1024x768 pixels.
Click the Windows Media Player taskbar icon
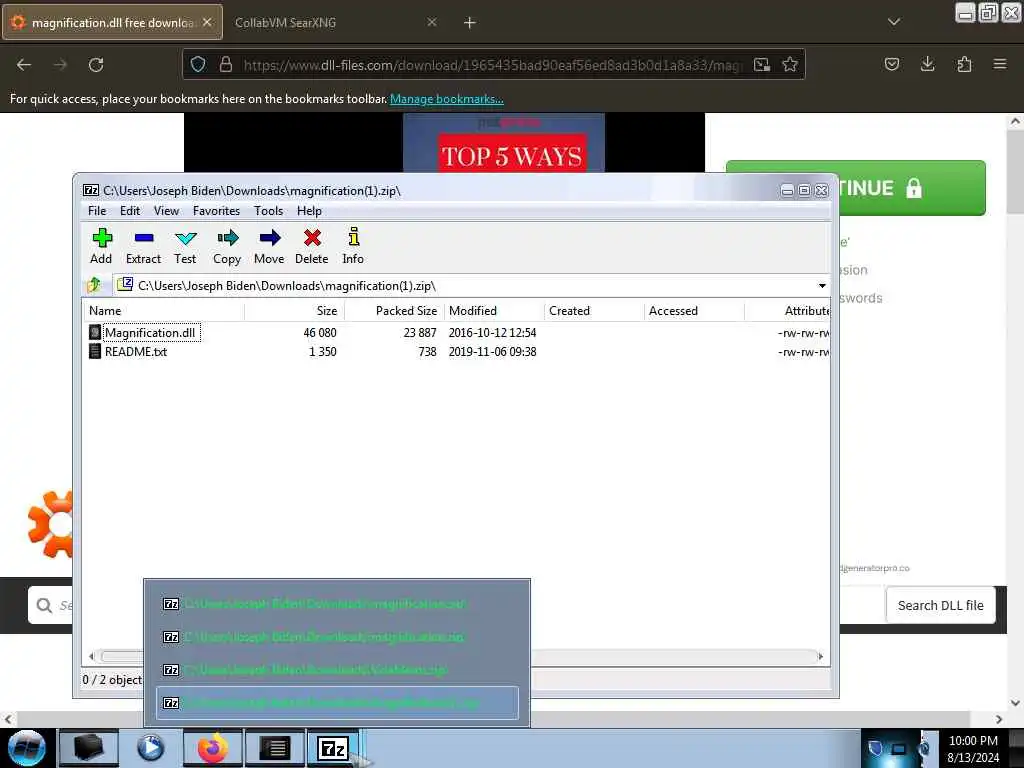(150, 748)
